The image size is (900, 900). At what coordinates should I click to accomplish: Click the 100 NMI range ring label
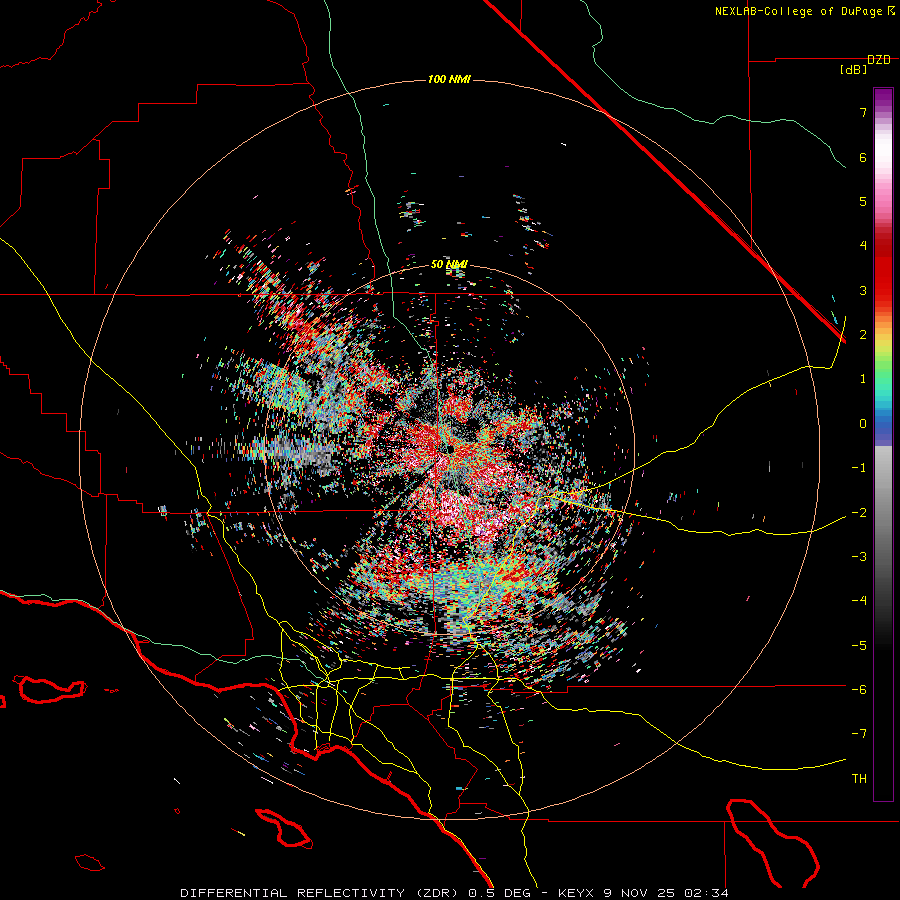point(449,79)
